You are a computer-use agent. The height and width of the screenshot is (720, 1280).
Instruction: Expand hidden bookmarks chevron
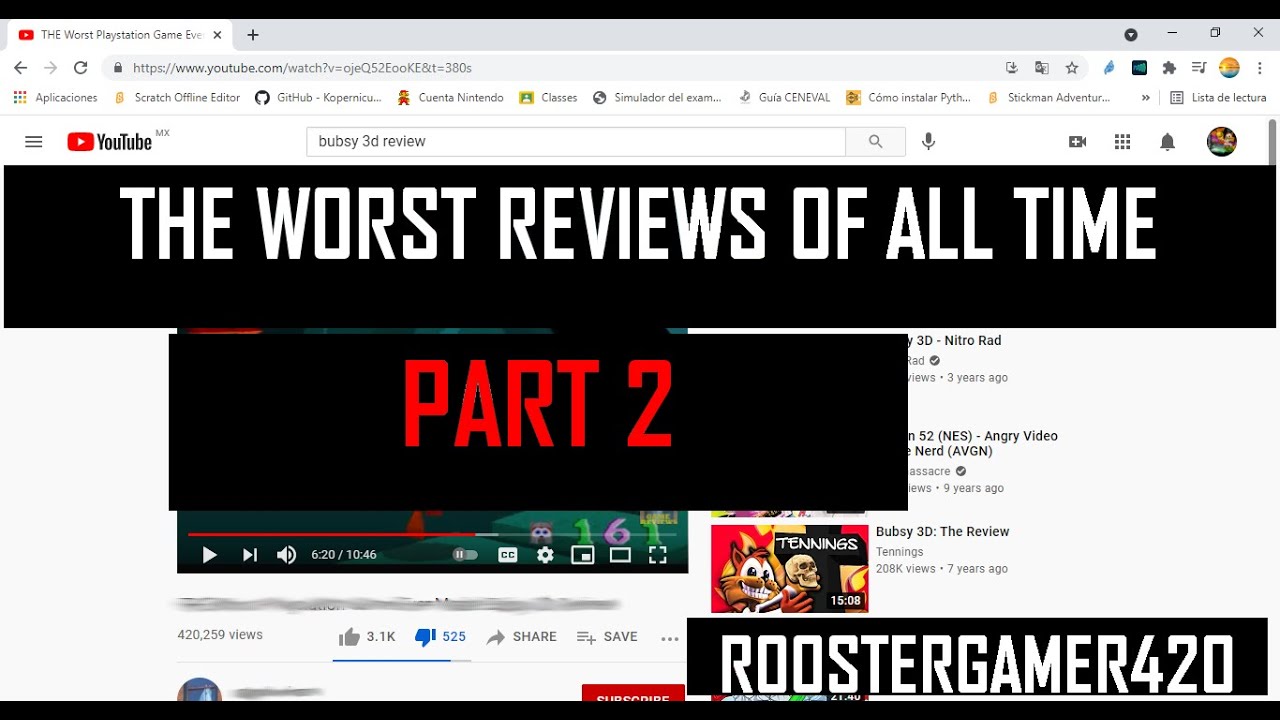click(x=1145, y=98)
